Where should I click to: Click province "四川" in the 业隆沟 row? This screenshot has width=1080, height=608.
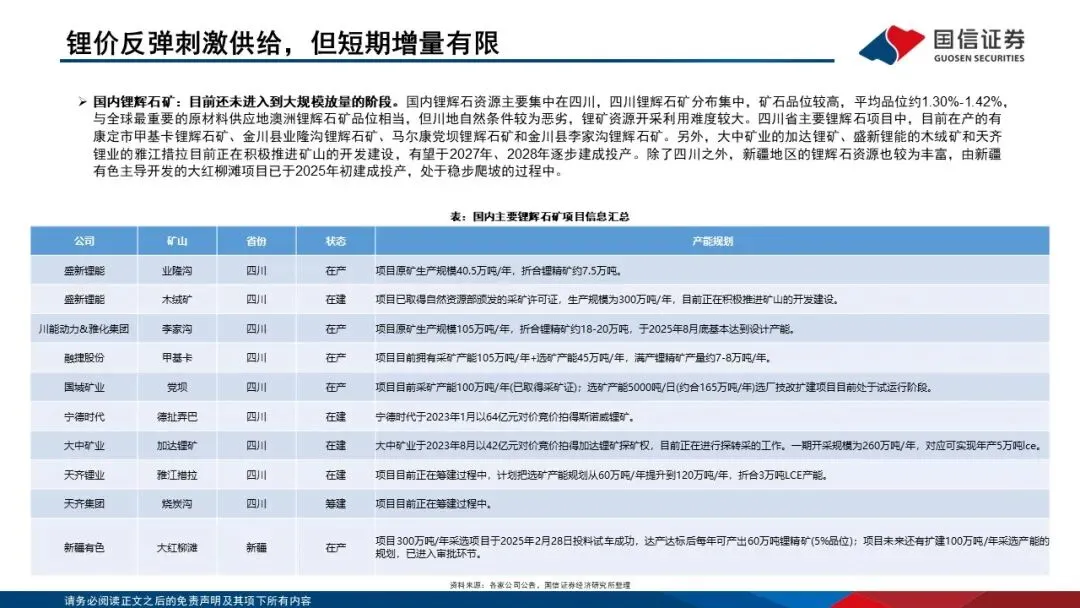click(256, 271)
